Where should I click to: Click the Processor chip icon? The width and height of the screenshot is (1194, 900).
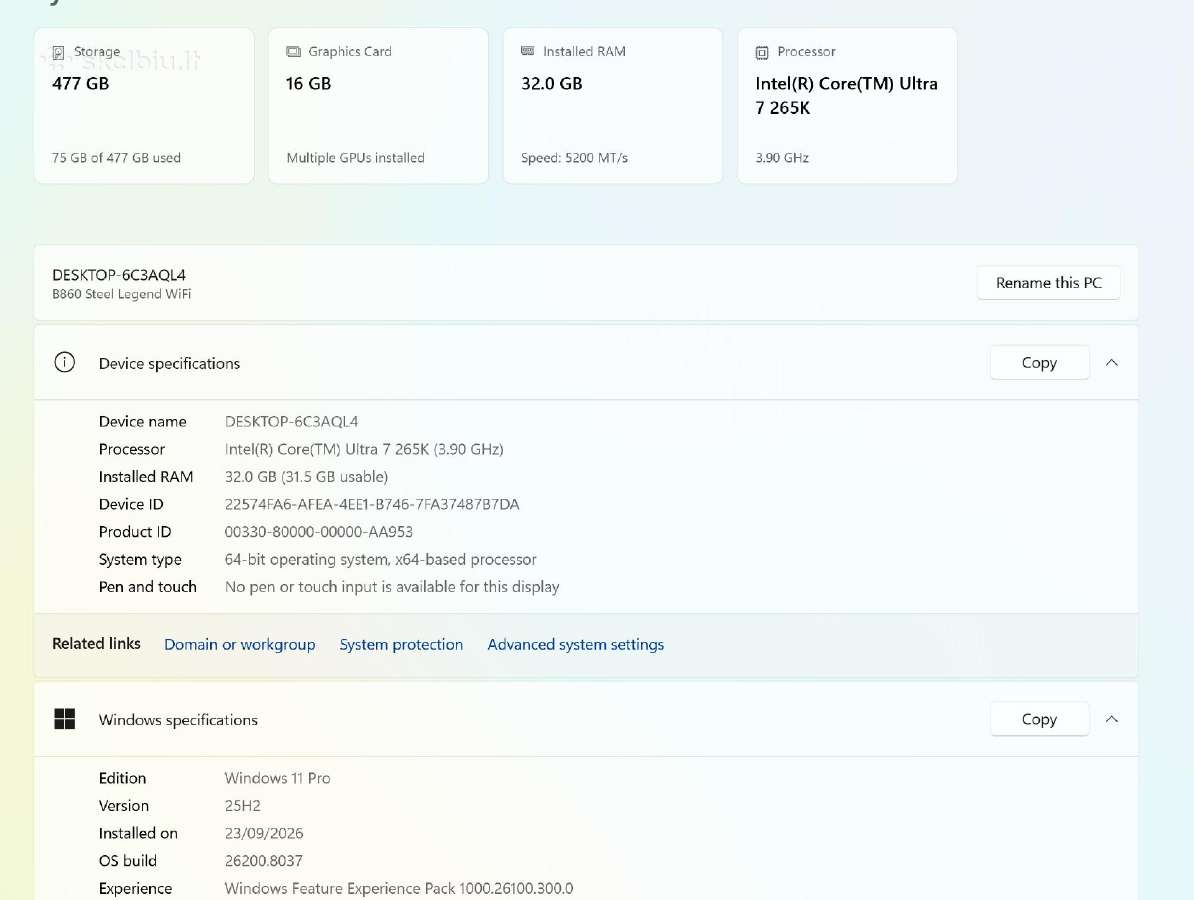point(761,53)
